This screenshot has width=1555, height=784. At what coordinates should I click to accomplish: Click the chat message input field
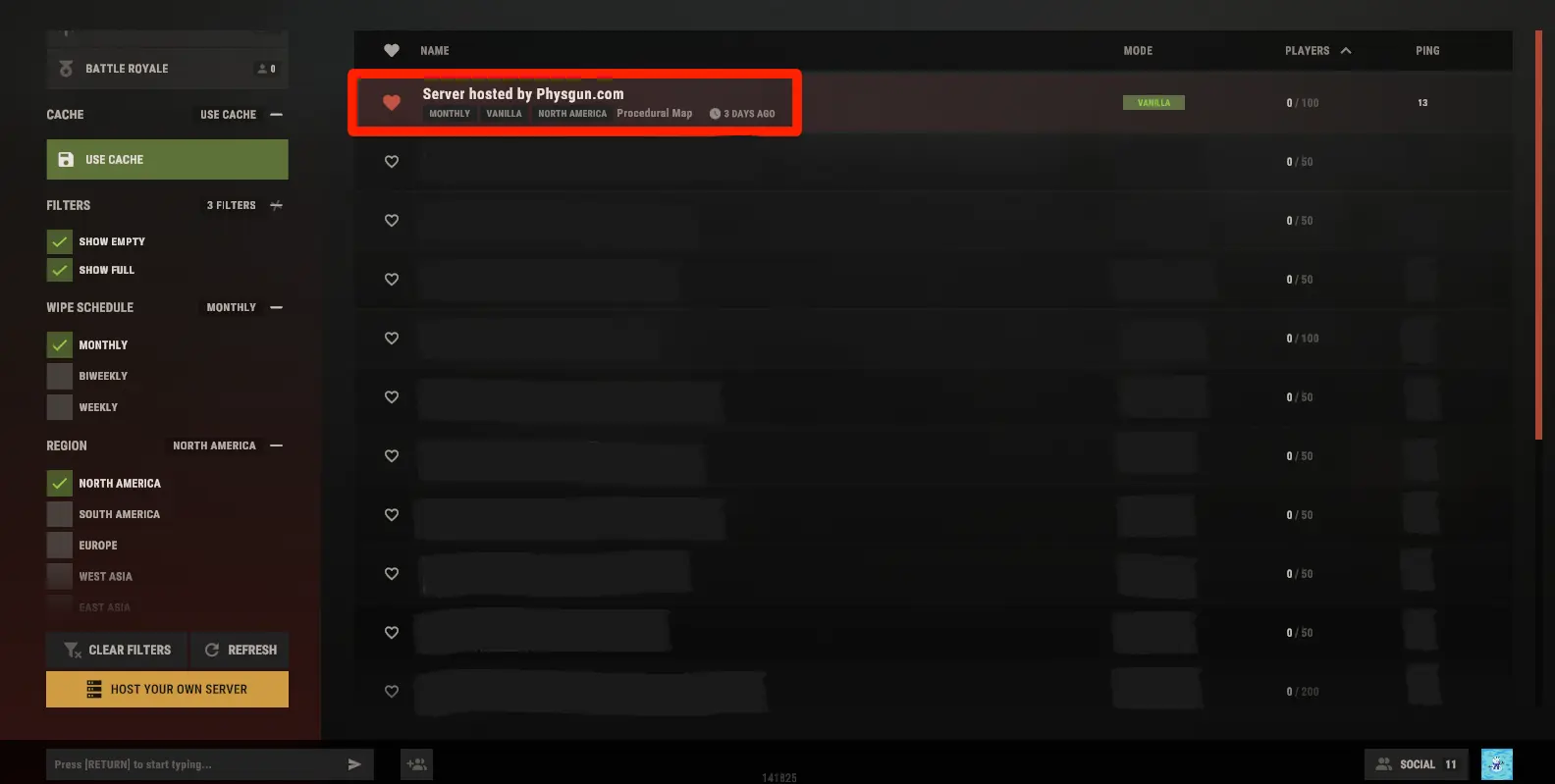[193, 764]
